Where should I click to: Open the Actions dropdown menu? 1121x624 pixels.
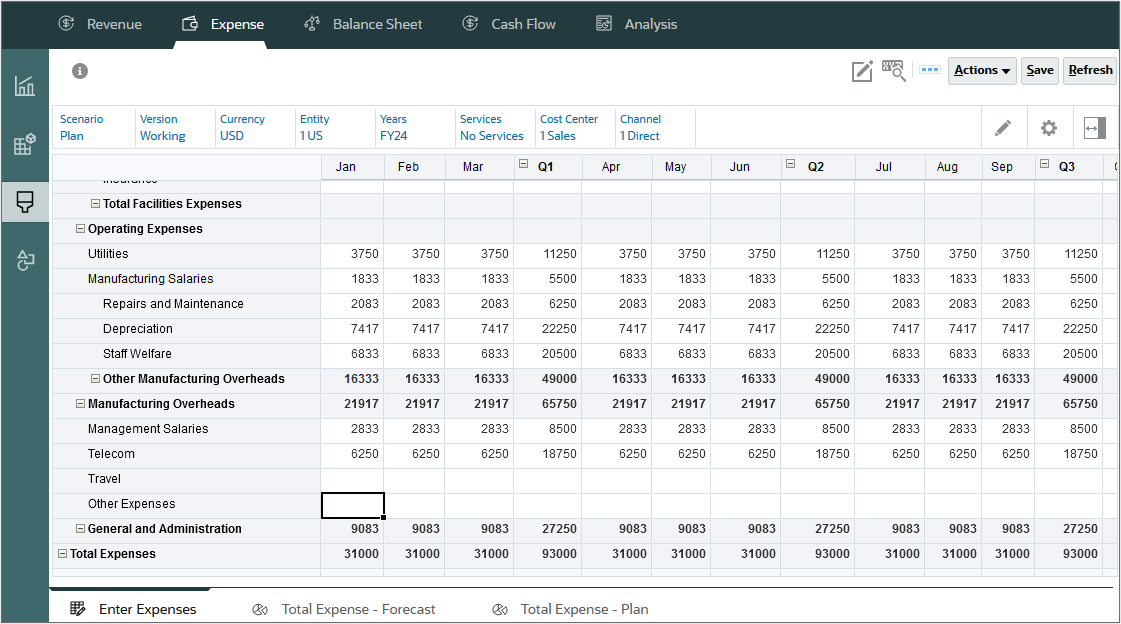click(x=981, y=70)
